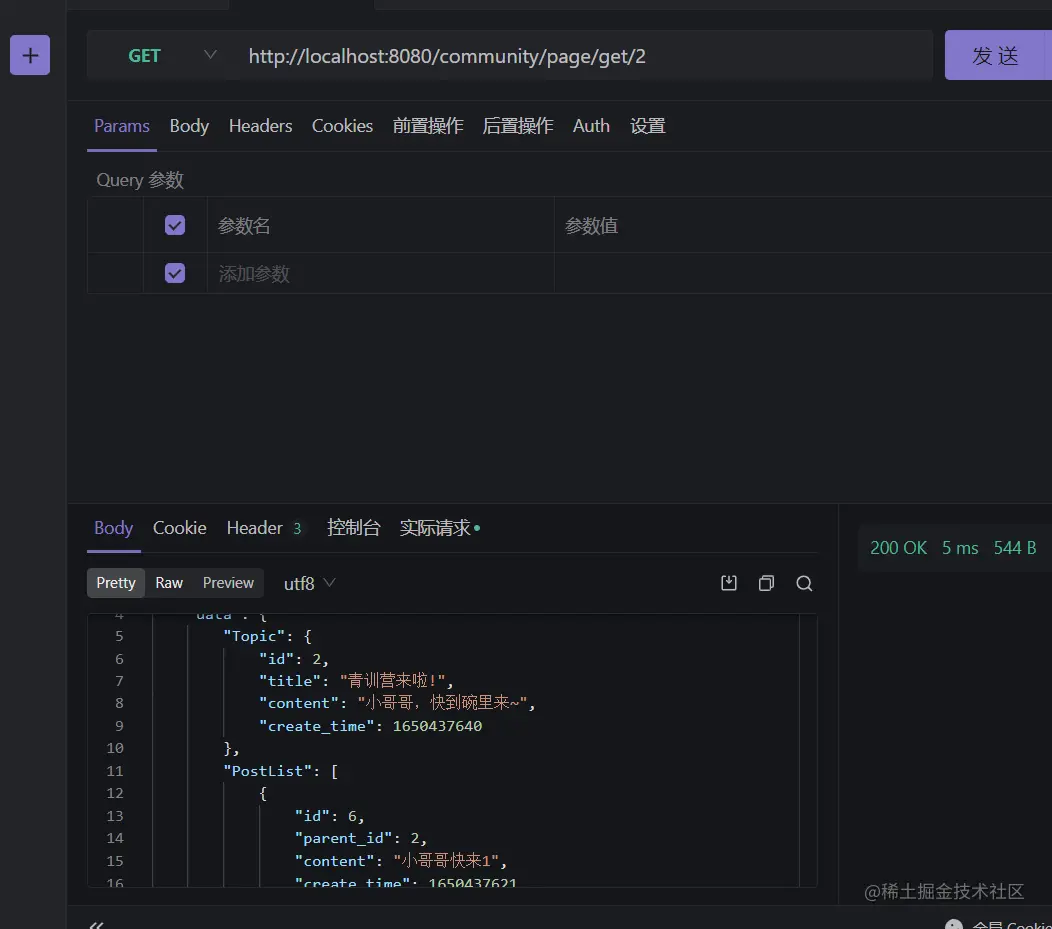
Task: Search the response with magnifier icon
Action: coord(804,583)
